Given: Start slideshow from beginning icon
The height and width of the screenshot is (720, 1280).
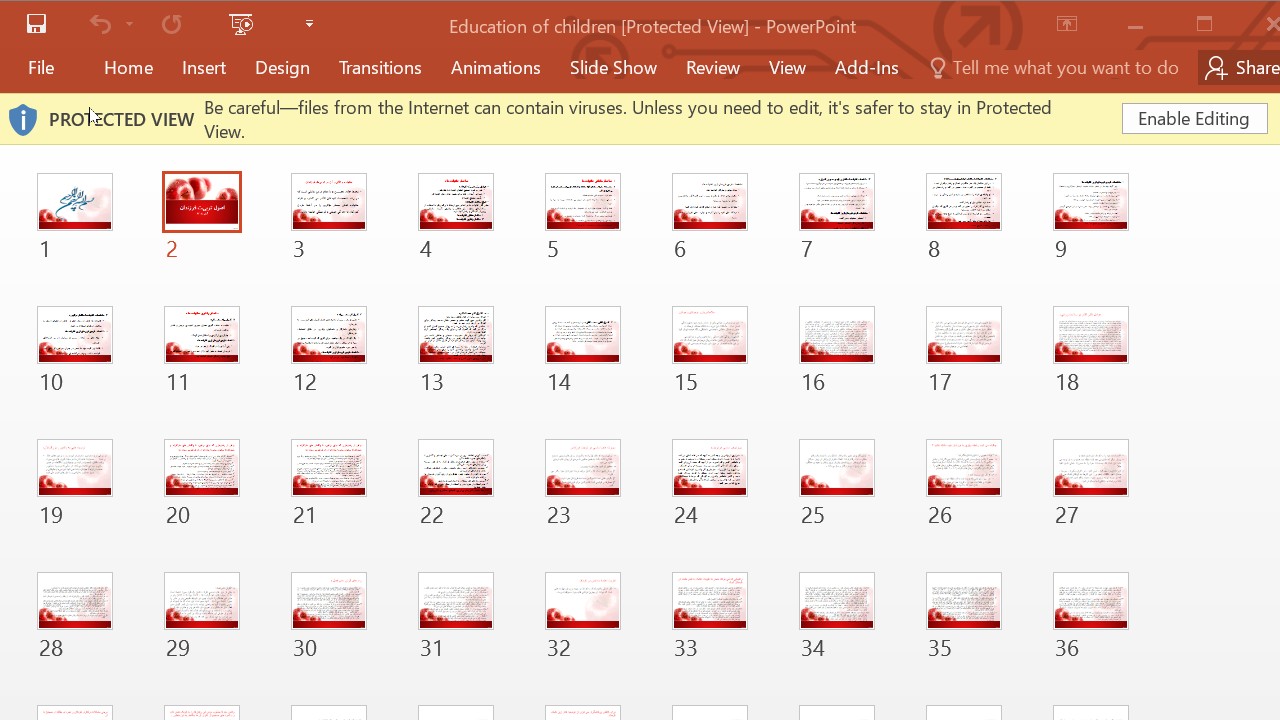Looking at the screenshot, I should point(241,25).
